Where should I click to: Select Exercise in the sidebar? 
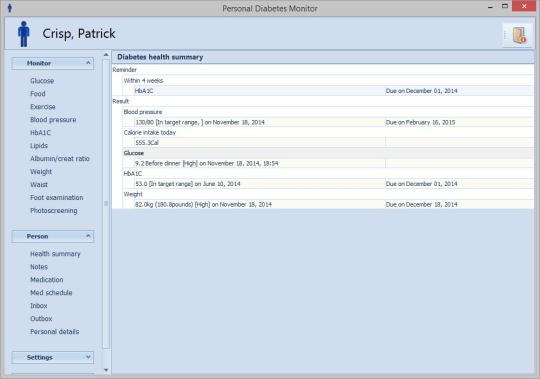[43, 107]
